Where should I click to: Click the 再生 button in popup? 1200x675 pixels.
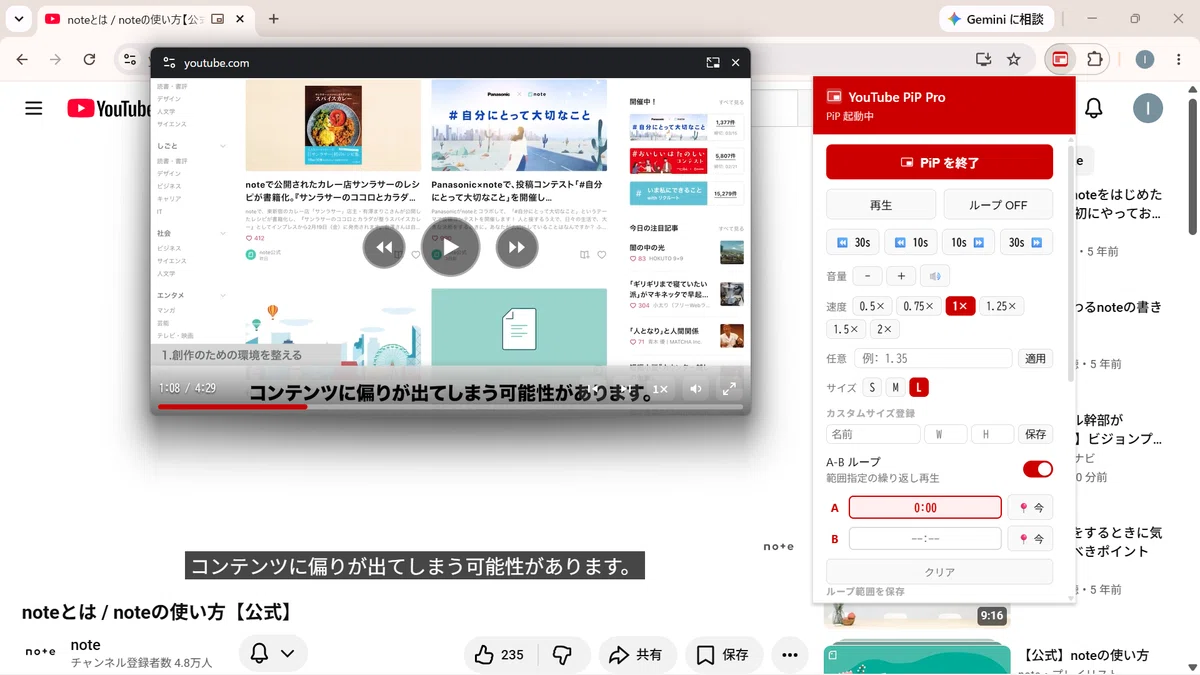881,205
